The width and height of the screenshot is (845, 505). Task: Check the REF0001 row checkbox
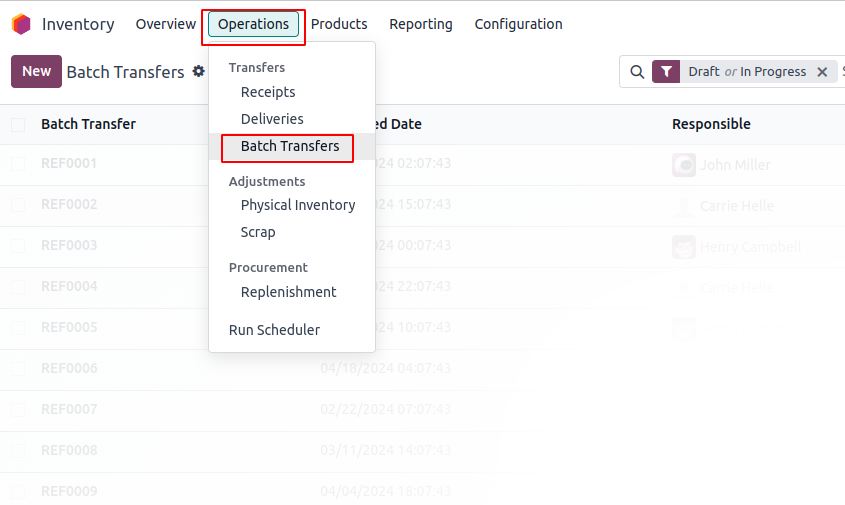[x=18, y=163]
